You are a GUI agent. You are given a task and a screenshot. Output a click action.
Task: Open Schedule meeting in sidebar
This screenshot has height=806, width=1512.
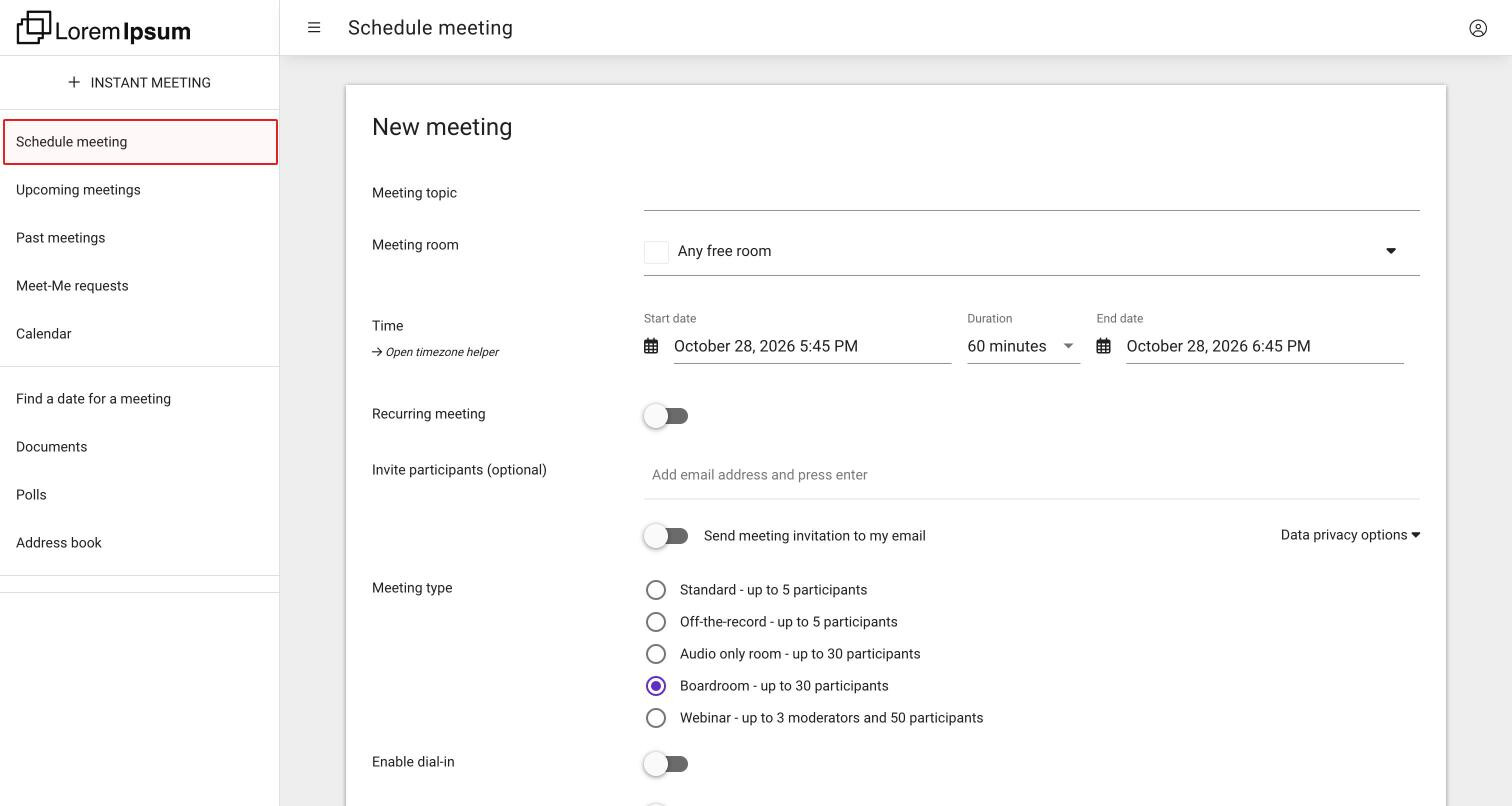pyautogui.click(x=140, y=142)
